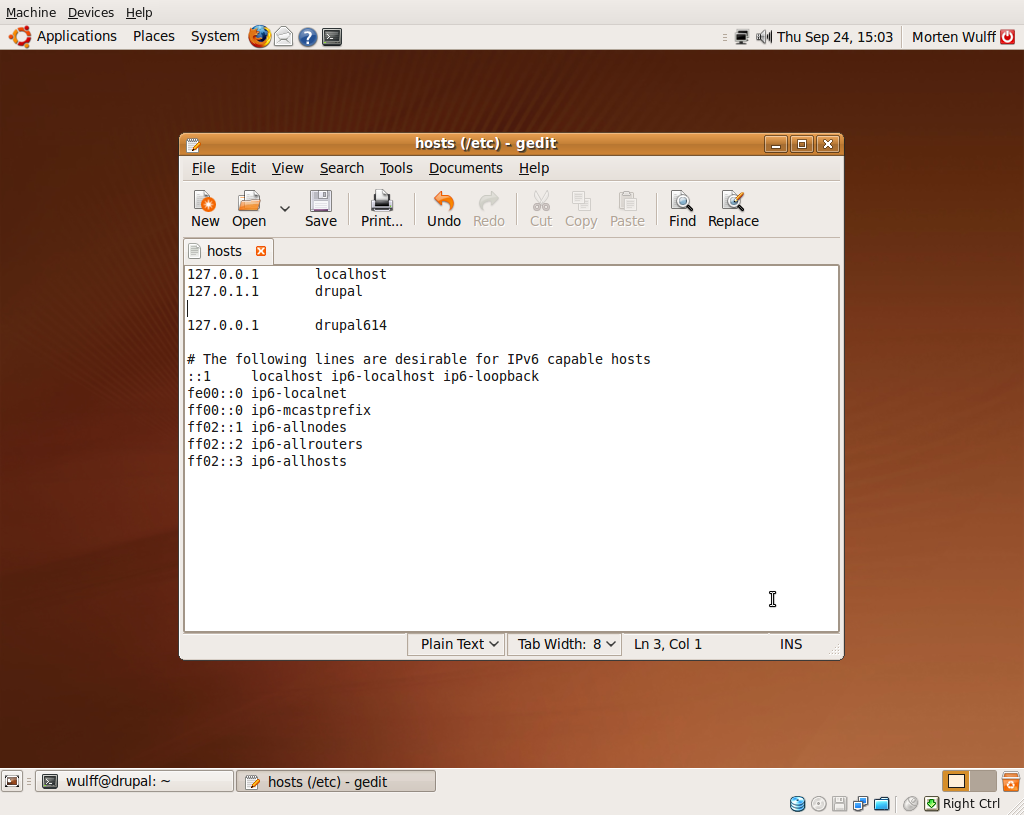The height and width of the screenshot is (815, 1024).
Task: Click the Cut scissors icon
Action: point(541,209)
